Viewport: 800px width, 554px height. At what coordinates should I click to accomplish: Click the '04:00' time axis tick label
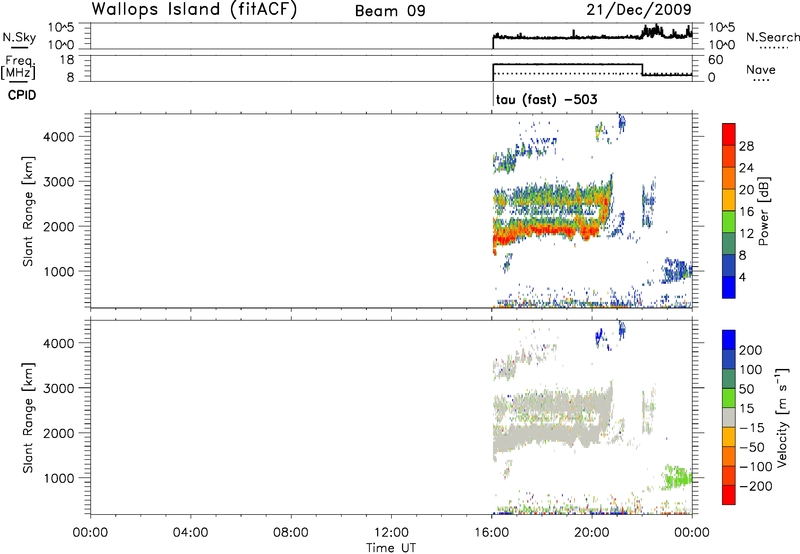point(191,533)
